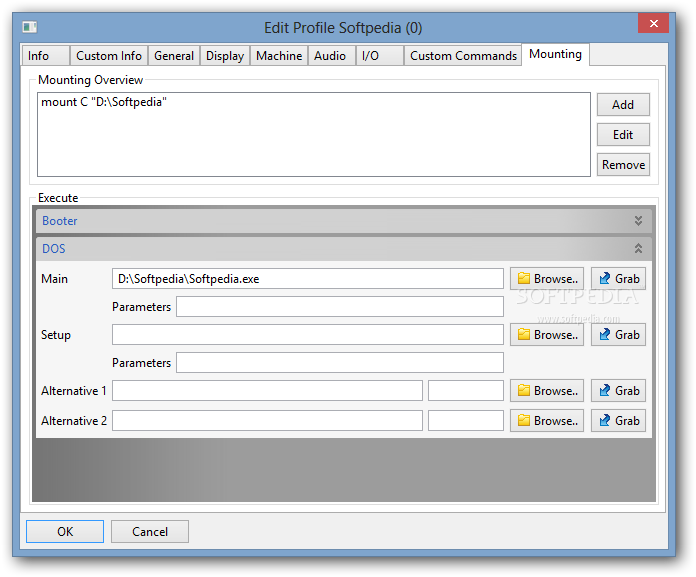The height and width of the screenshot is (577, 696).
Task: Confirm with the OK button
Action: click(65, 532)
